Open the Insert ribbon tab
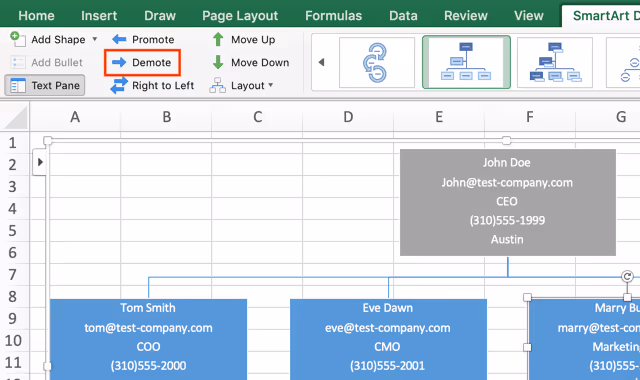The image size is (640, 380). tap(99, 16)
